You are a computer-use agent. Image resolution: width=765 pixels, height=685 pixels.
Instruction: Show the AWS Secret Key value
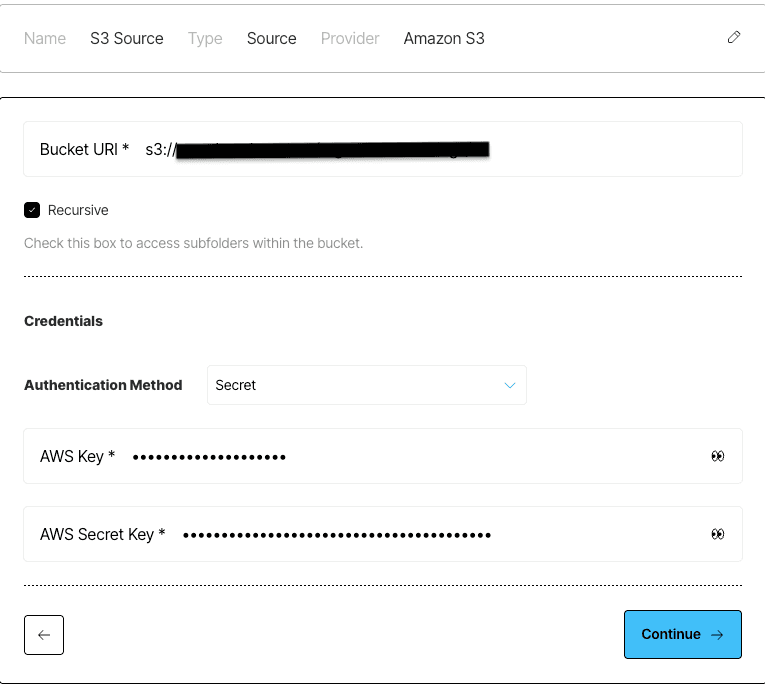tap(717, 534)
